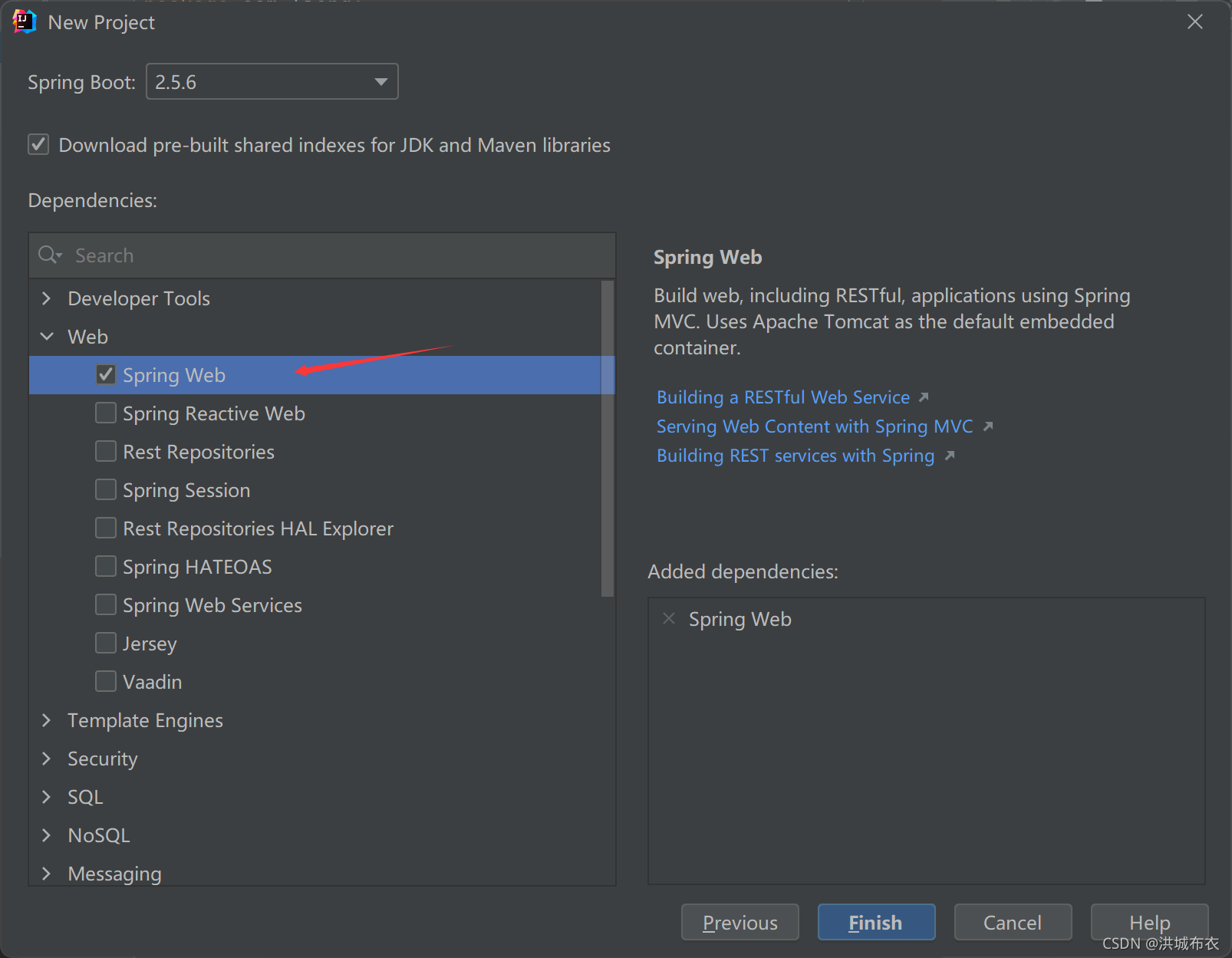This screenshot has width=1232, height=958.
Task: Select the Spring Reactive Web row label
Action: [x=214, y=413]
